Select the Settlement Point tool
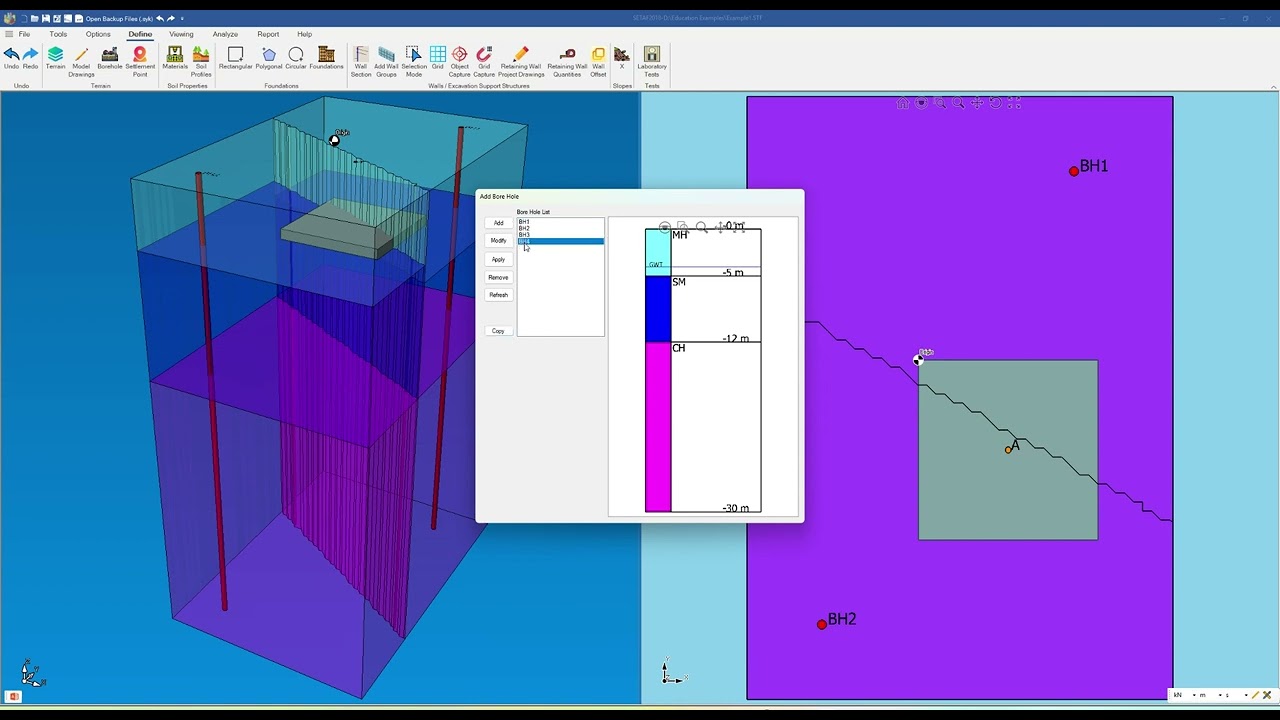This screenshot has width=1280, height=720. 140,62
